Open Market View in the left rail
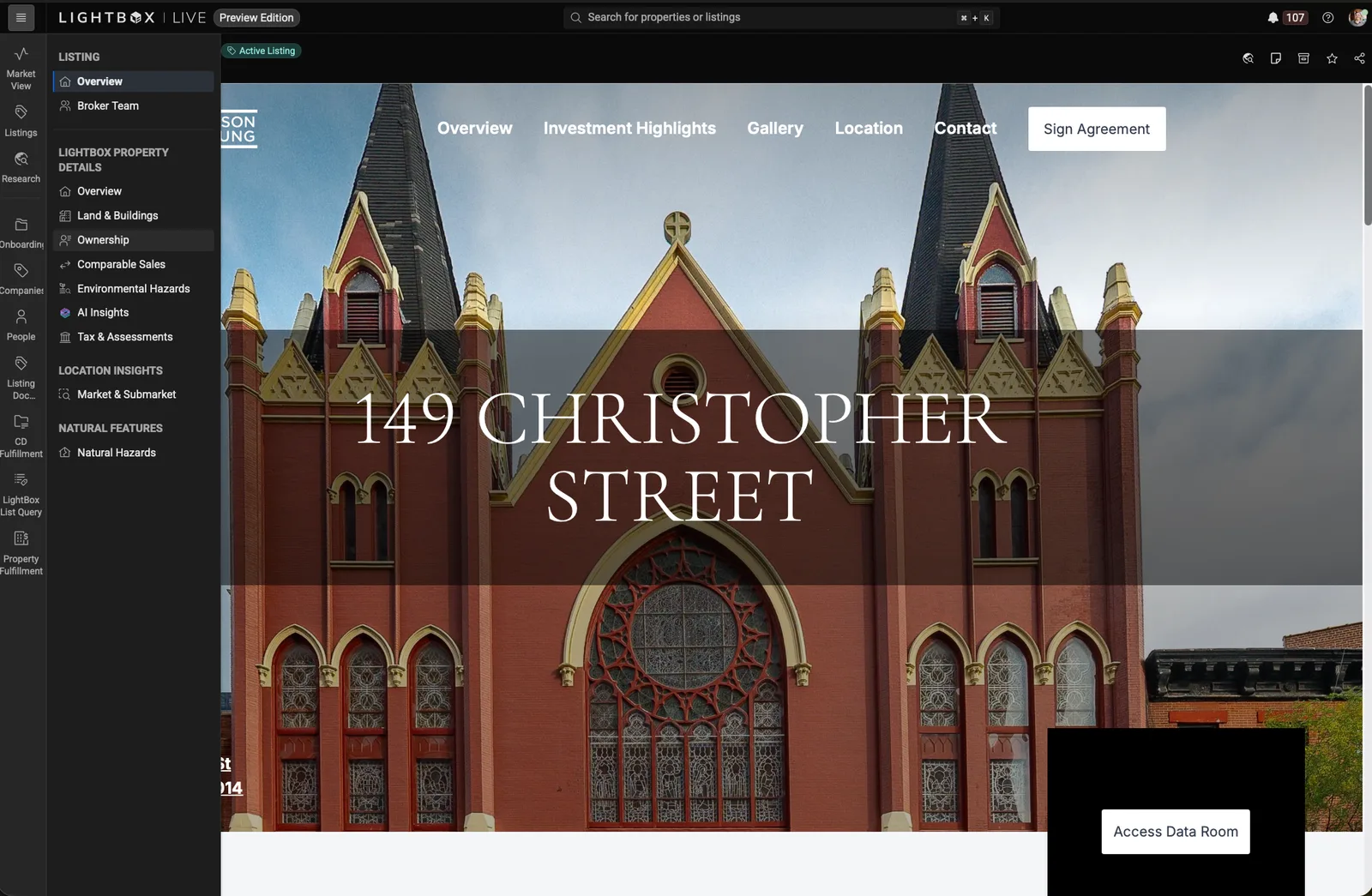1372x896 pixels. click(x=21, y=69)
